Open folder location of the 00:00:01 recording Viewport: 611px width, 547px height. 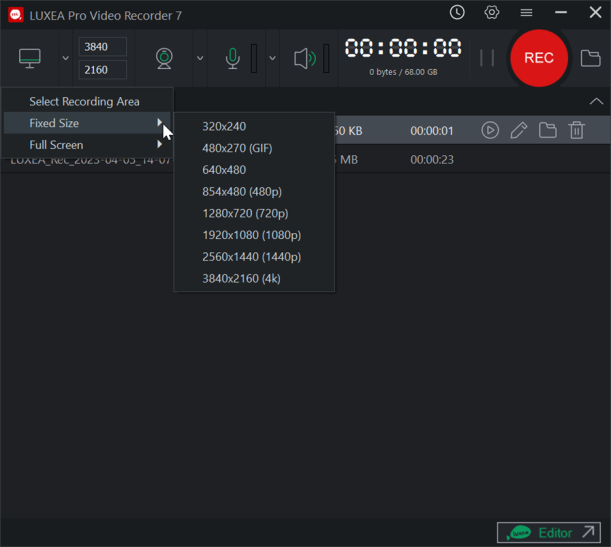coord(547,130)
